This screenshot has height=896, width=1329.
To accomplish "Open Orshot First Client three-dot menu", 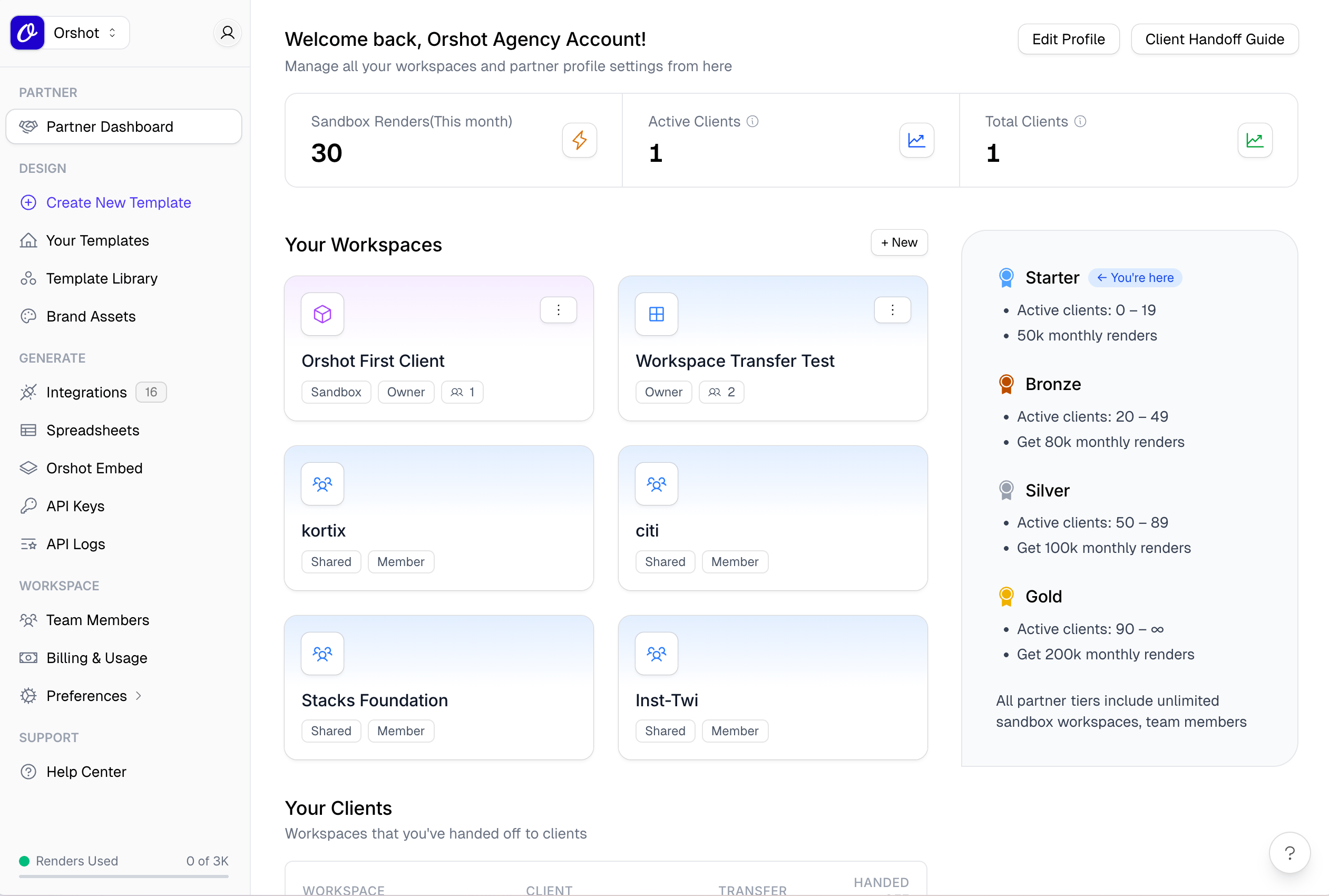I will point(558,310).
